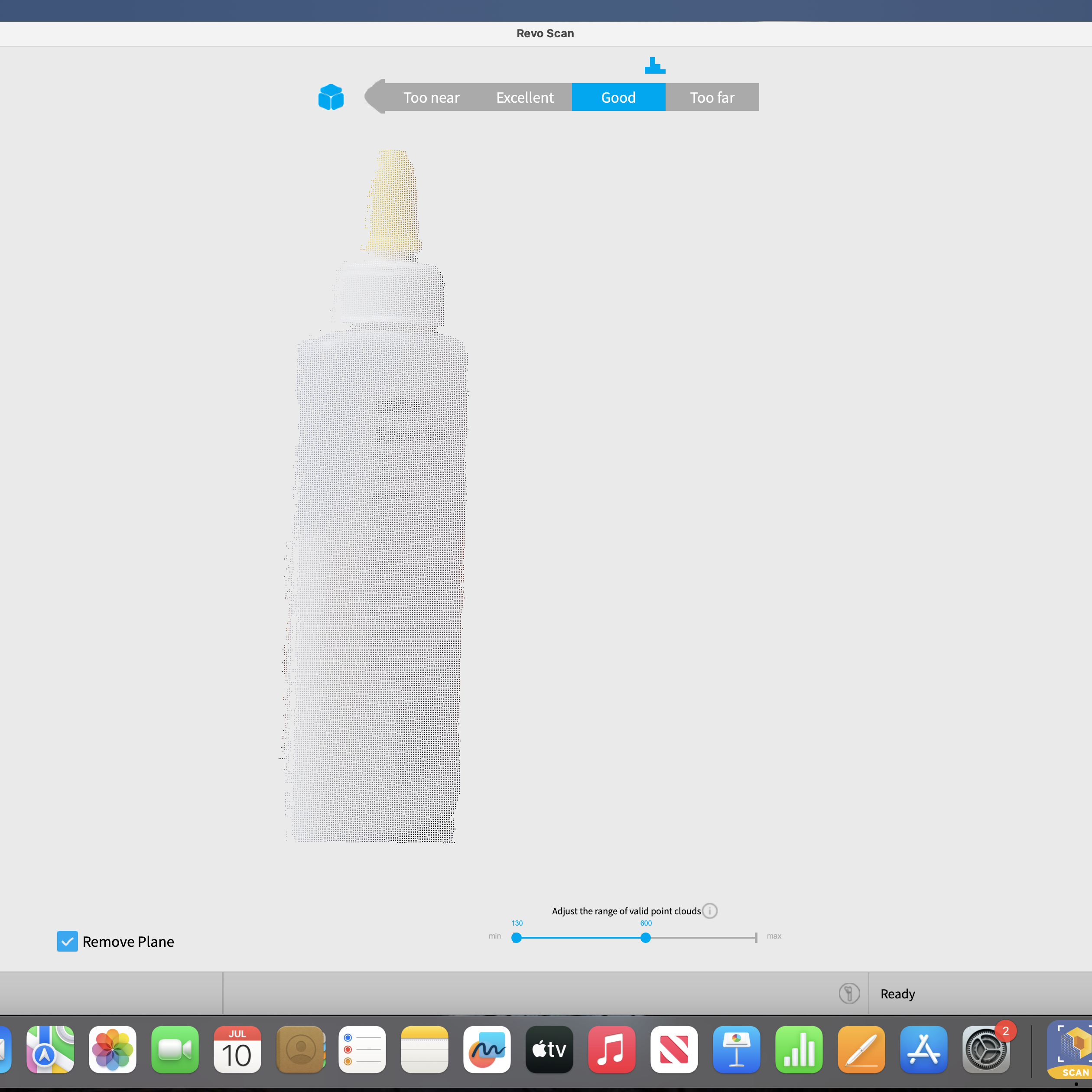
Task: Click the Ready status text
Action: (x=897, y=994)
